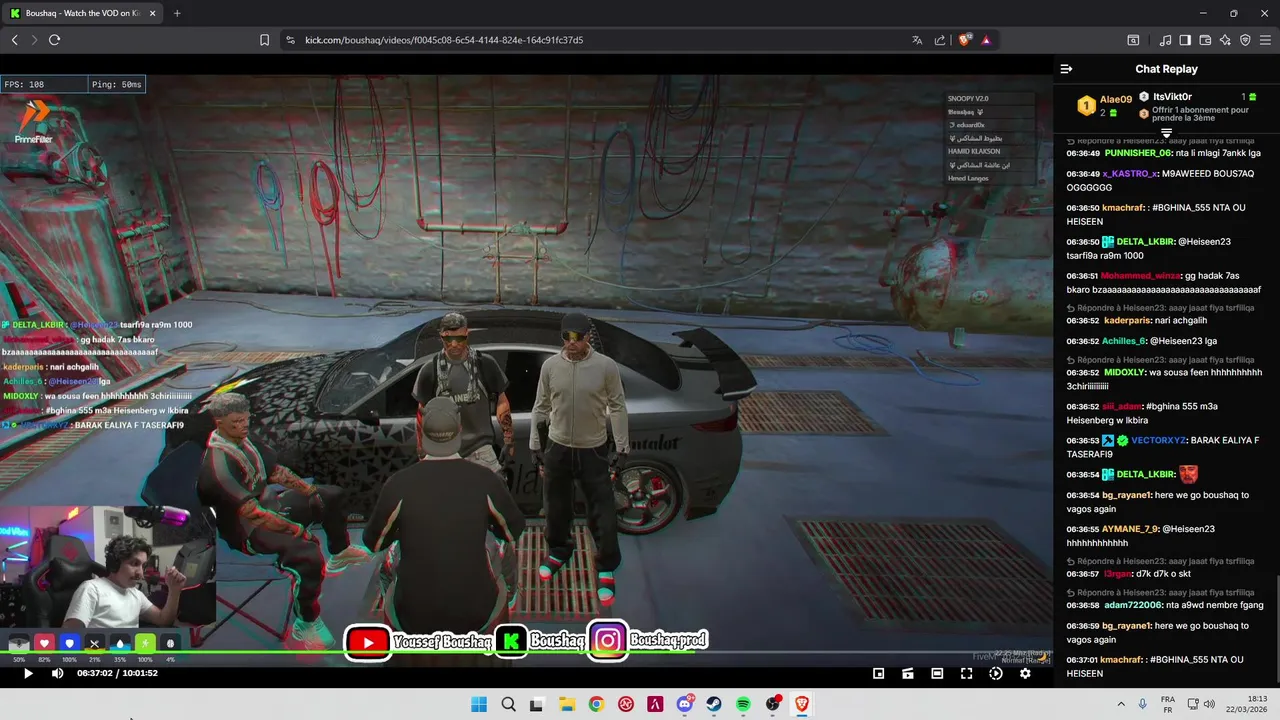The image size is (1280, 720).
Task: Toggle theater mode in the player
Action: pos(937,673)
